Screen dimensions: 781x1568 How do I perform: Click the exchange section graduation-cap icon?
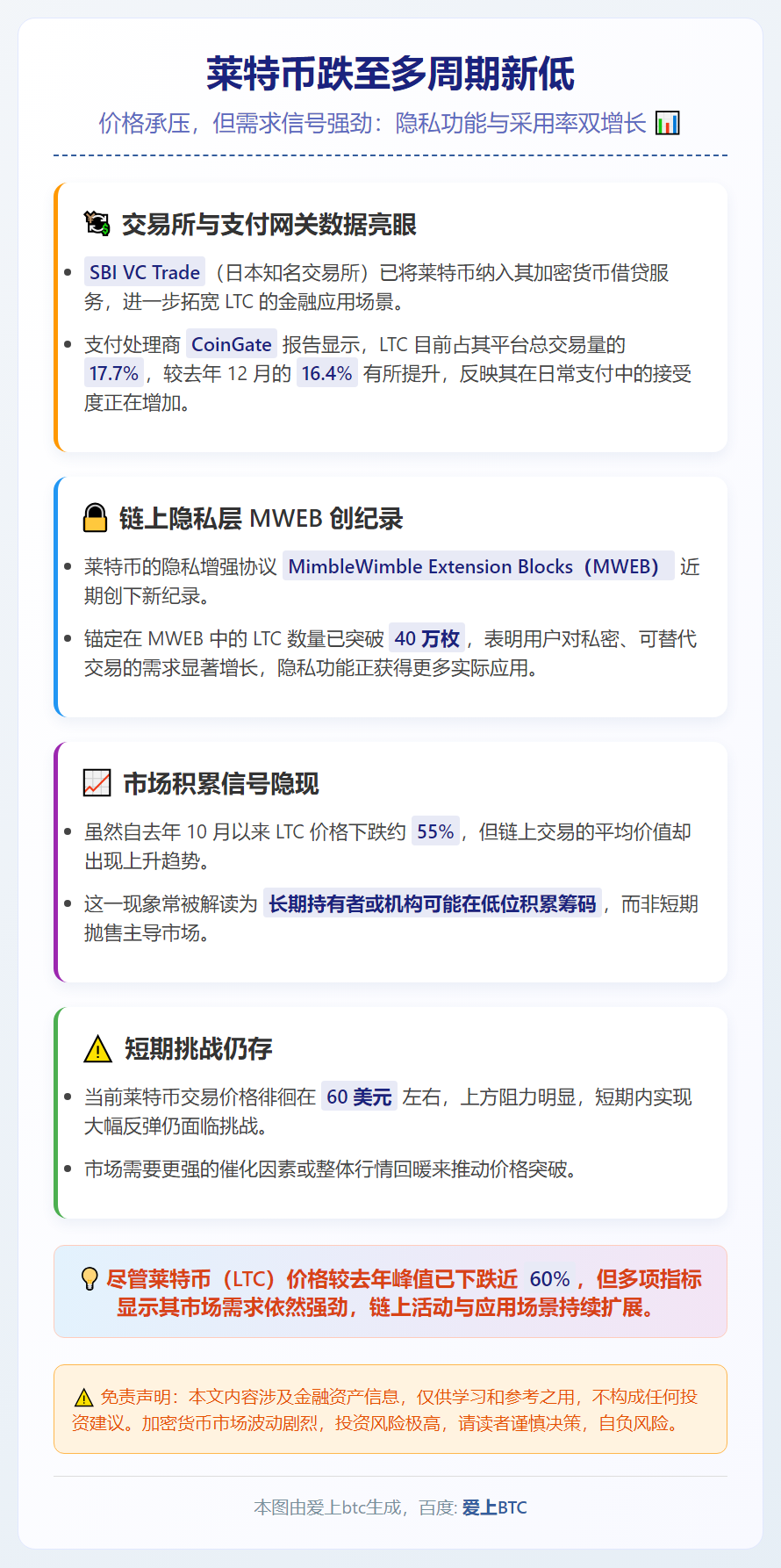click(x=97, y=224)
